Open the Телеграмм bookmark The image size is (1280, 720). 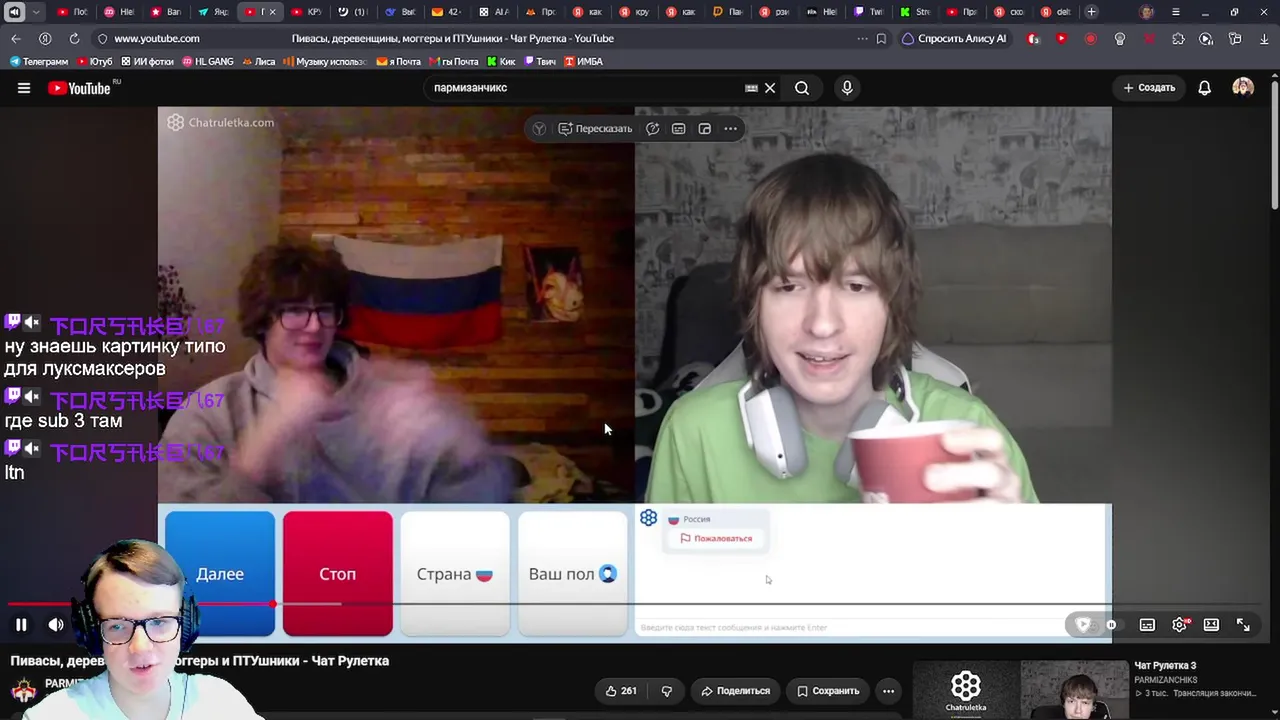(x=39, y=62)
